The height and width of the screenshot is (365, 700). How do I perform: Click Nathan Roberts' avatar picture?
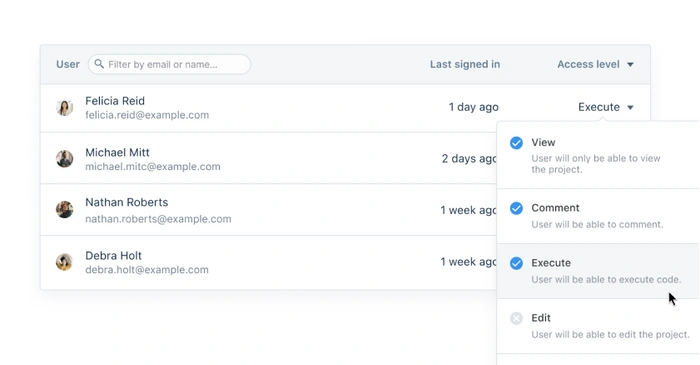pyautogui.click(x=65, y=209)
